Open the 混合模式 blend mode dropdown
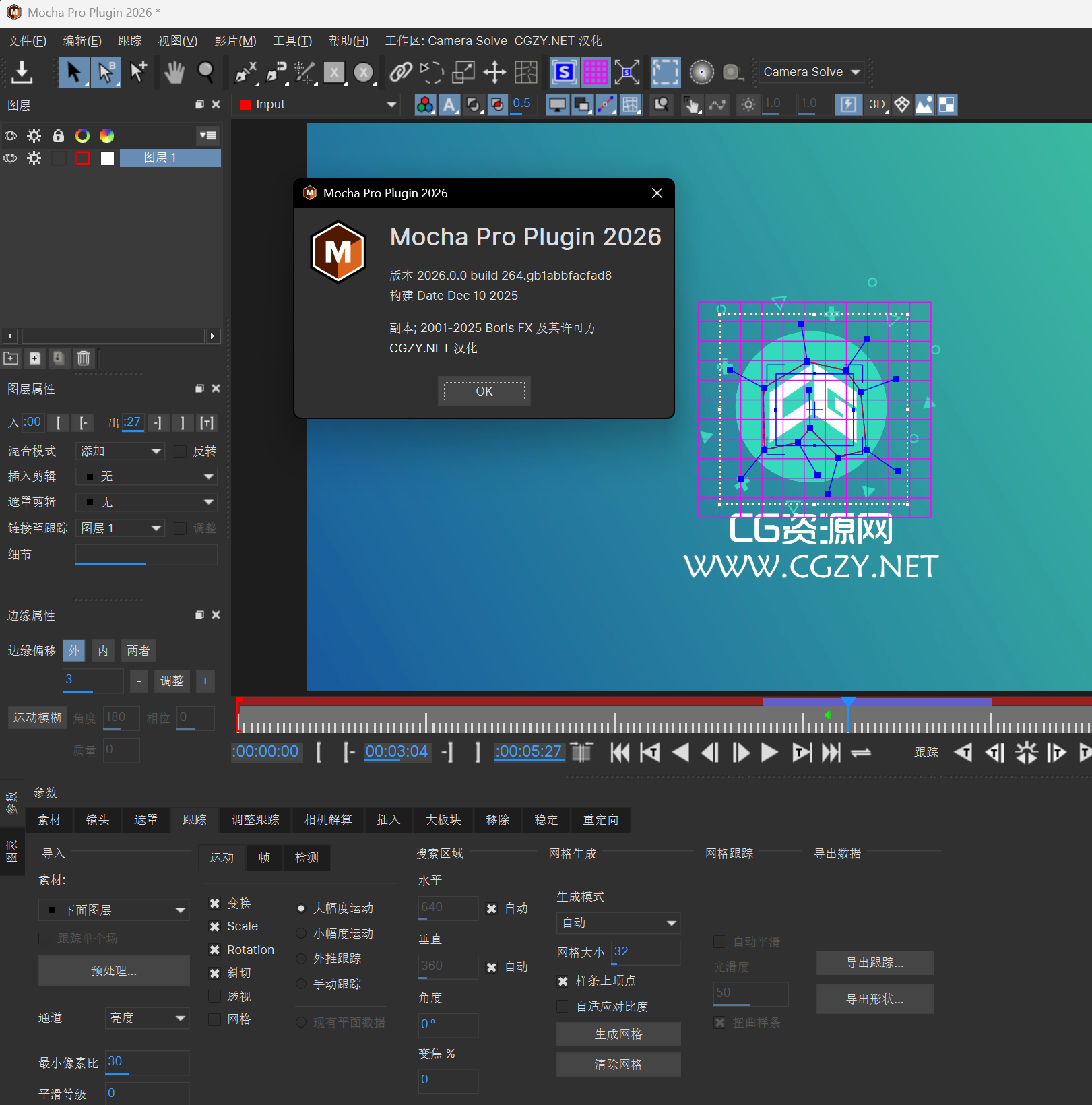The width and height of the screenshot is (1092, 1105). (x=119, y=451)
